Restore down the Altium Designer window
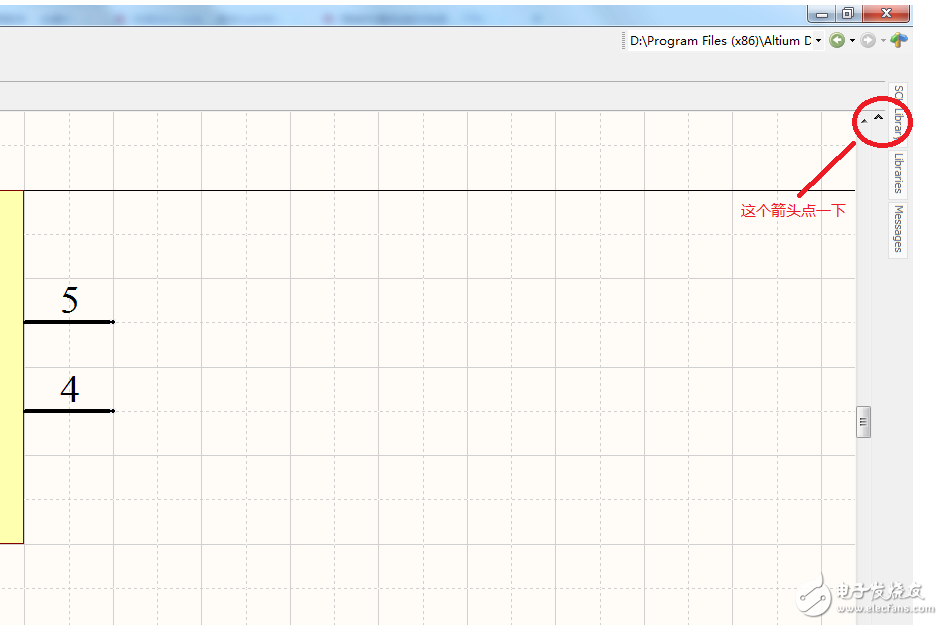This screenshot has width=943, height=625. point(848,13)
